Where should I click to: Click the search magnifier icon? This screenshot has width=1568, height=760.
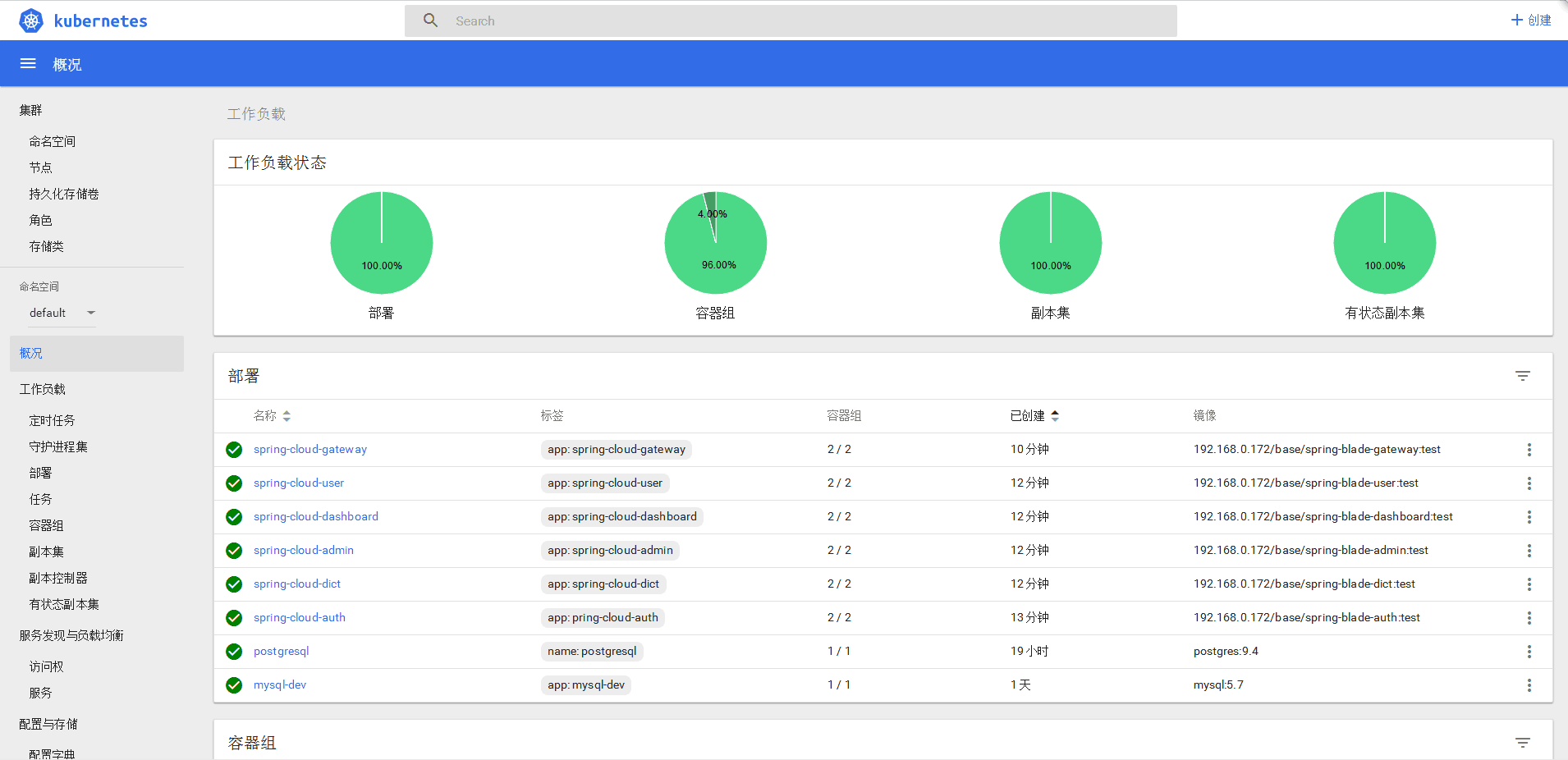(x=430, y=21)
